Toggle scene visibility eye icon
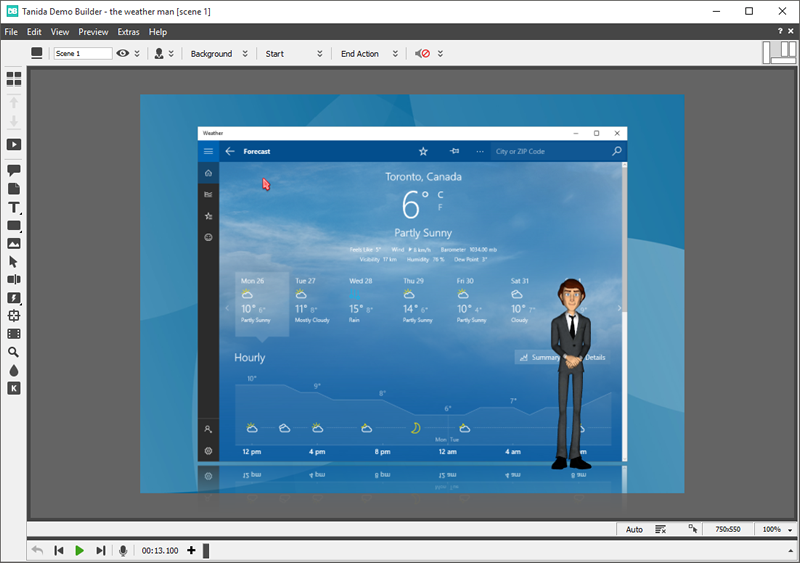The height and width of the screenshot is (563, 800). pyautogui.click(x=123, y=54)
